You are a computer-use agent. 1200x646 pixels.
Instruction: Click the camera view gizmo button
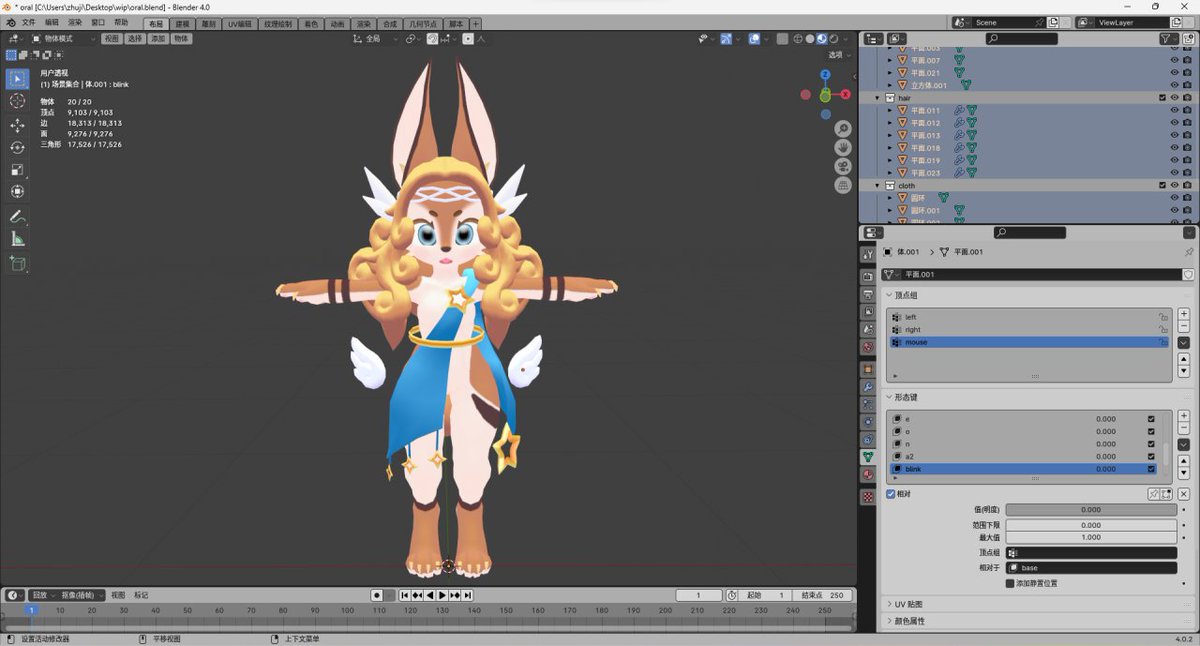point(843,166)
